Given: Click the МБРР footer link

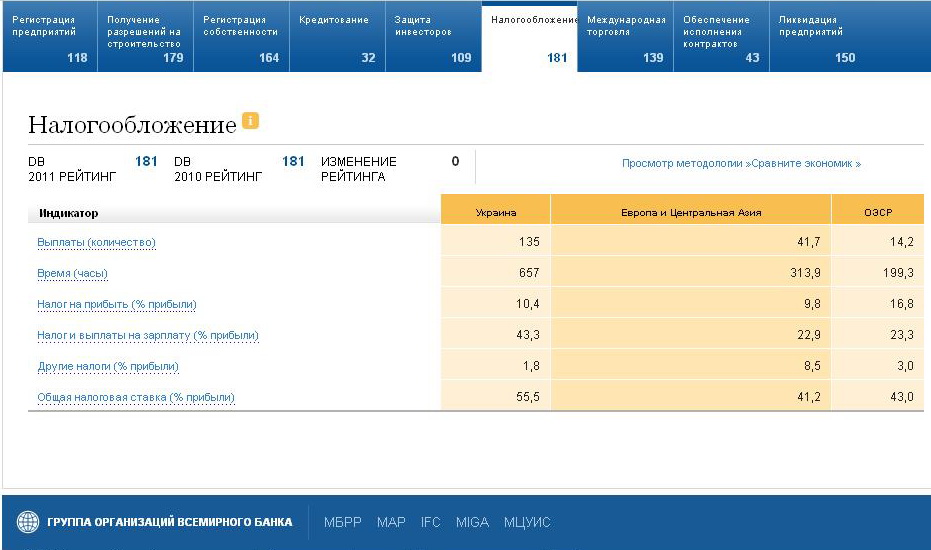Looking at the screenshot, I should 343,522.
